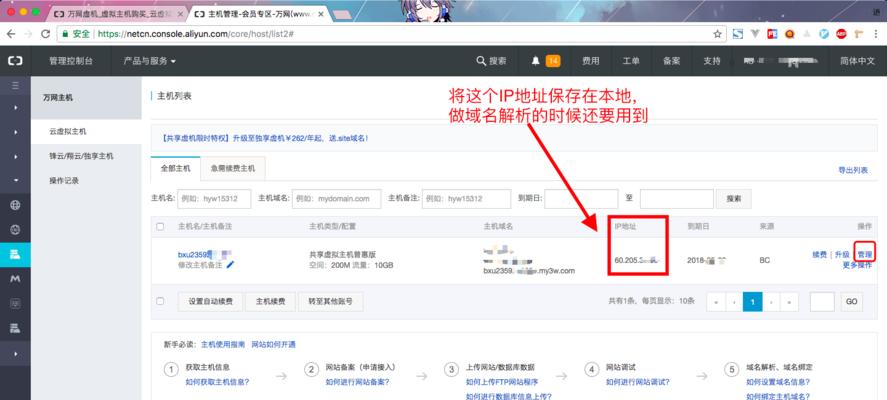Toggle the hamburger menu in the dark sidebar
The width and height of the screenshot is (887, 400).
click(15, 86)
